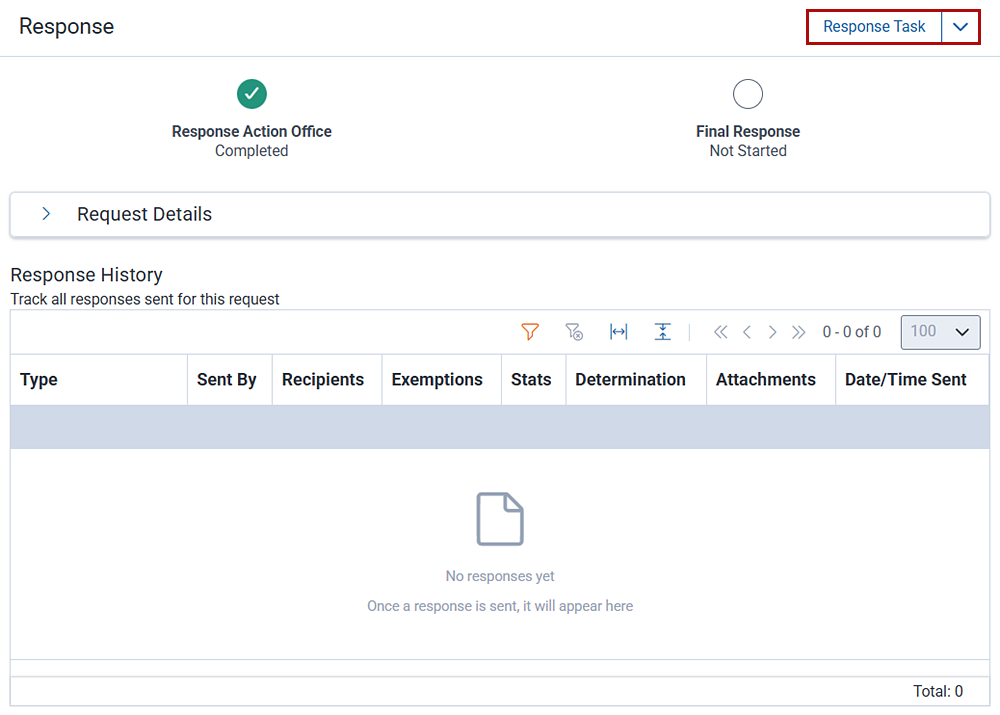Click the Response Task button

tap(874, 27)
